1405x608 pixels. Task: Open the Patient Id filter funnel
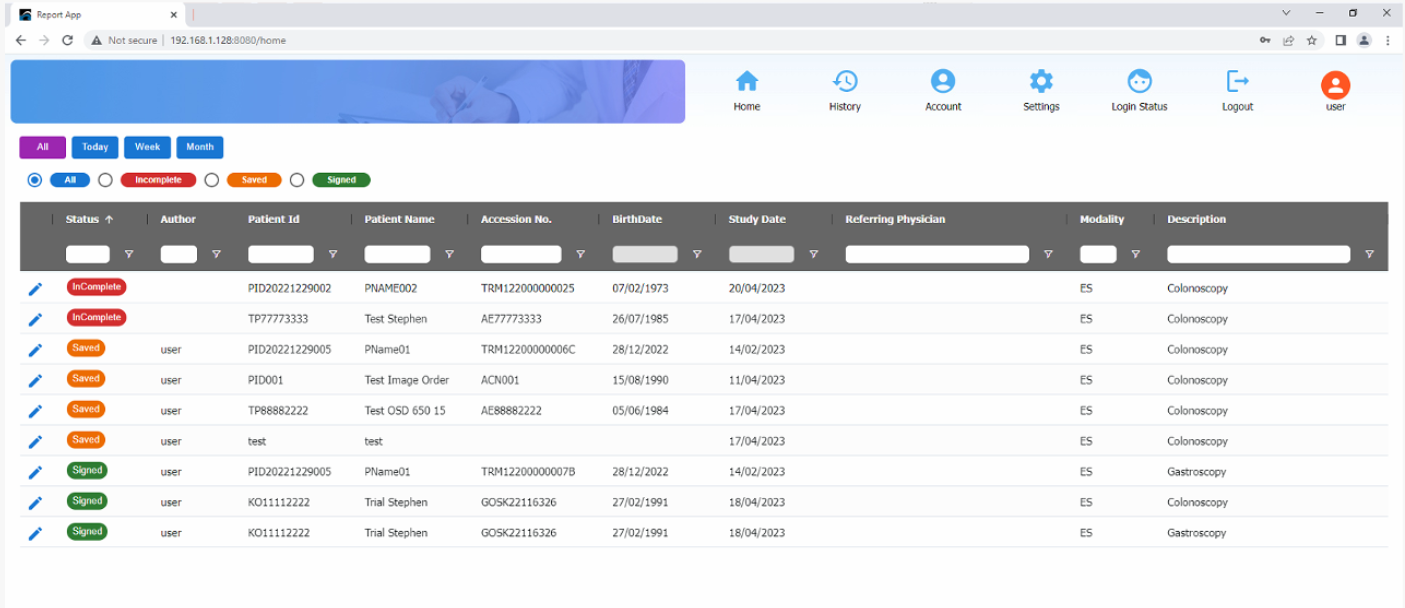pyautogui.click(x=333, y=254)
